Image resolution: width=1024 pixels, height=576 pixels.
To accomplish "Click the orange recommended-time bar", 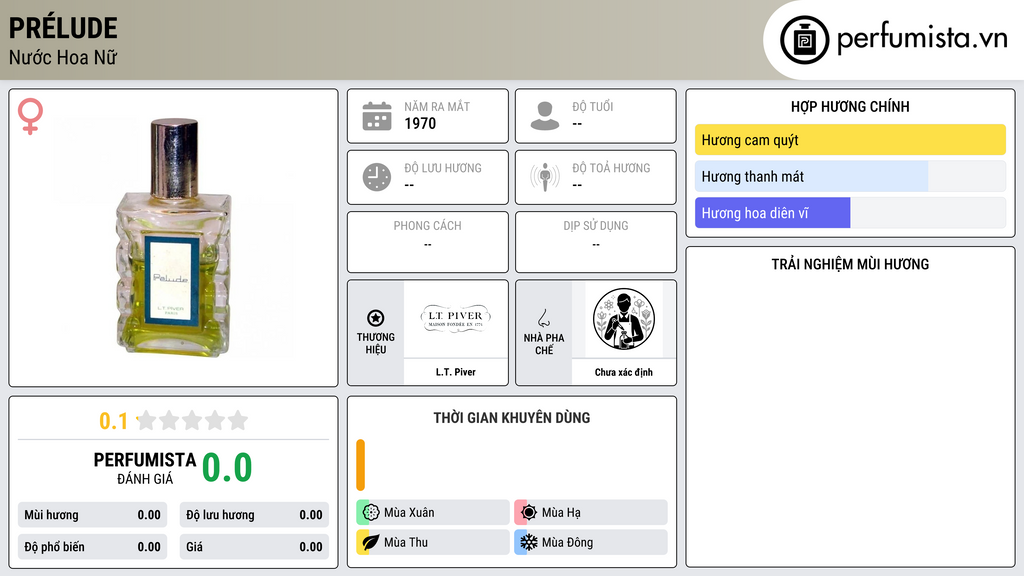I will tap(360, 465).
